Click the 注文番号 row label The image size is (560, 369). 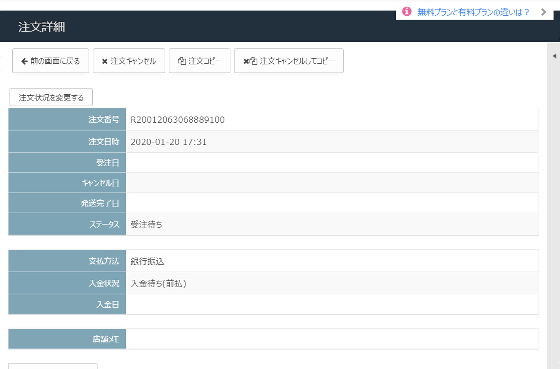tap(104, 119)
